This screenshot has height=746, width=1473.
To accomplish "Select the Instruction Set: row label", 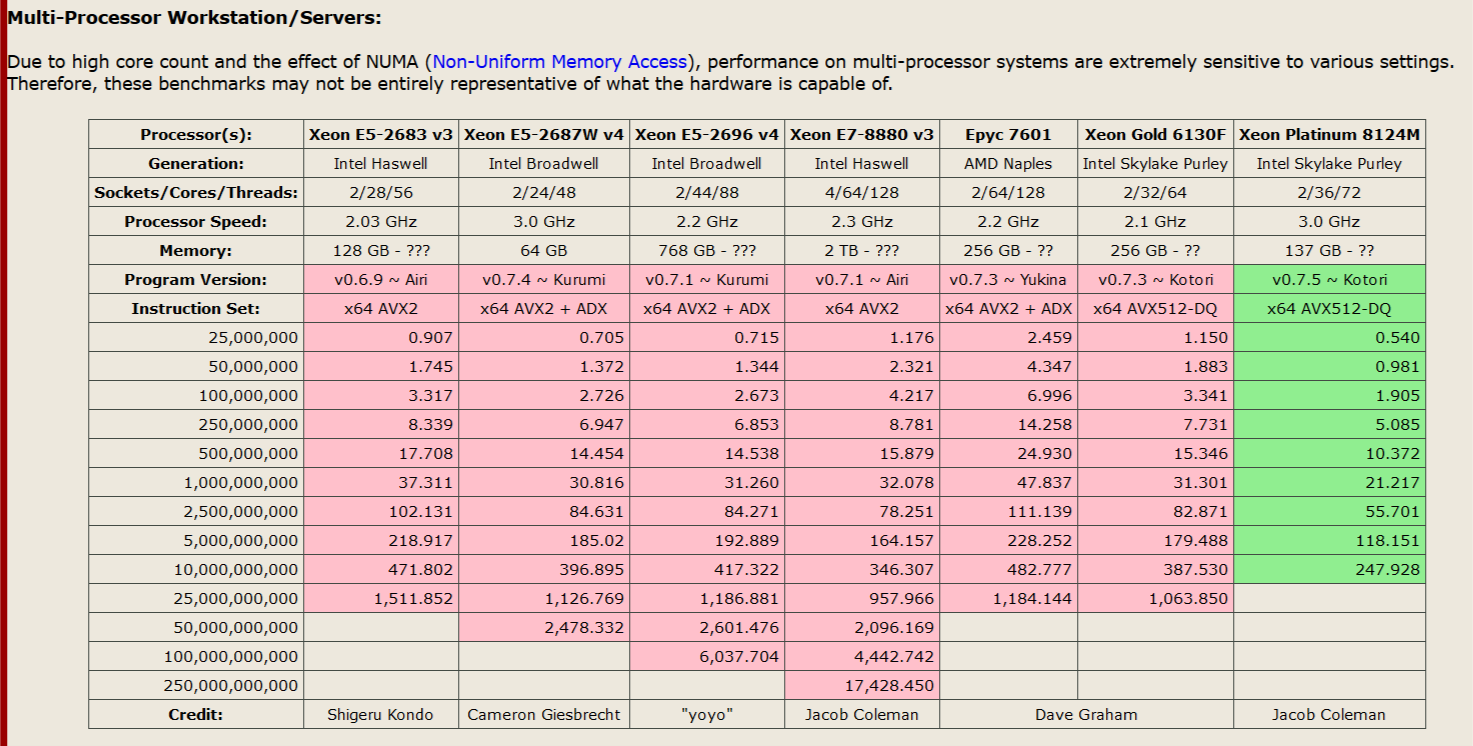I will 196,309.
